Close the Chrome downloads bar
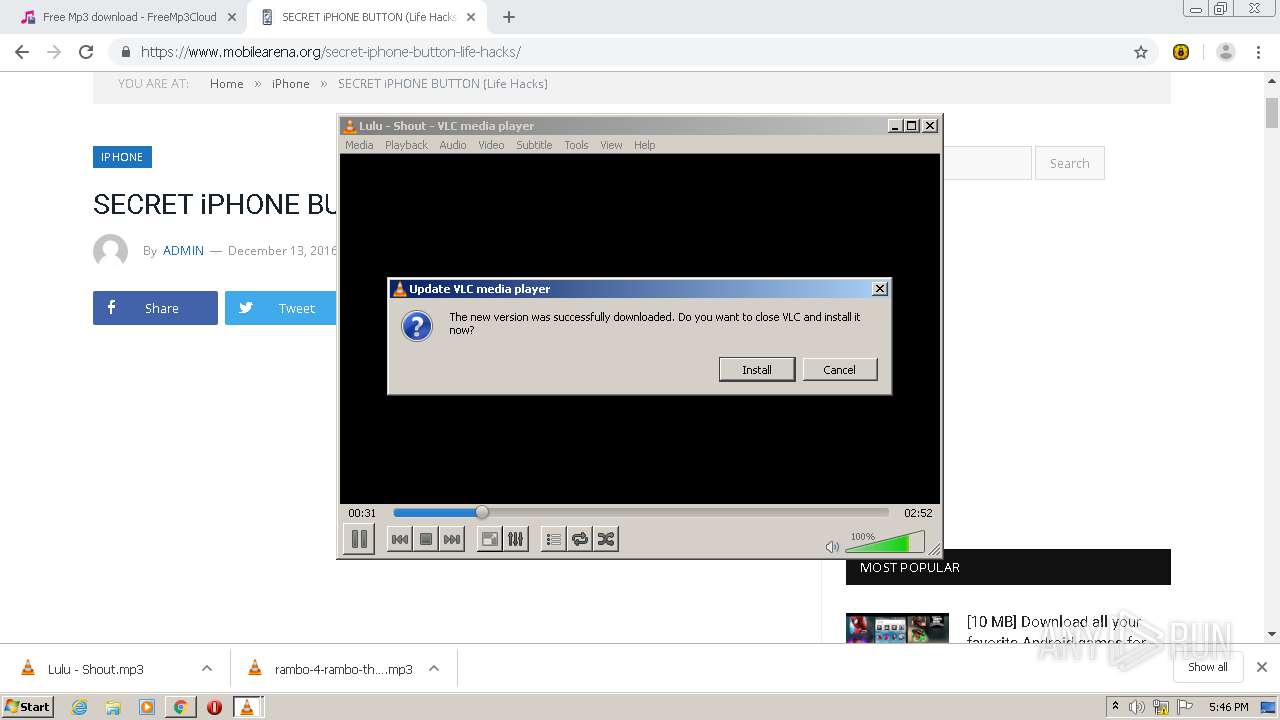The height and width of the screenshot is (720, 1280). (x=1262, y=667)
